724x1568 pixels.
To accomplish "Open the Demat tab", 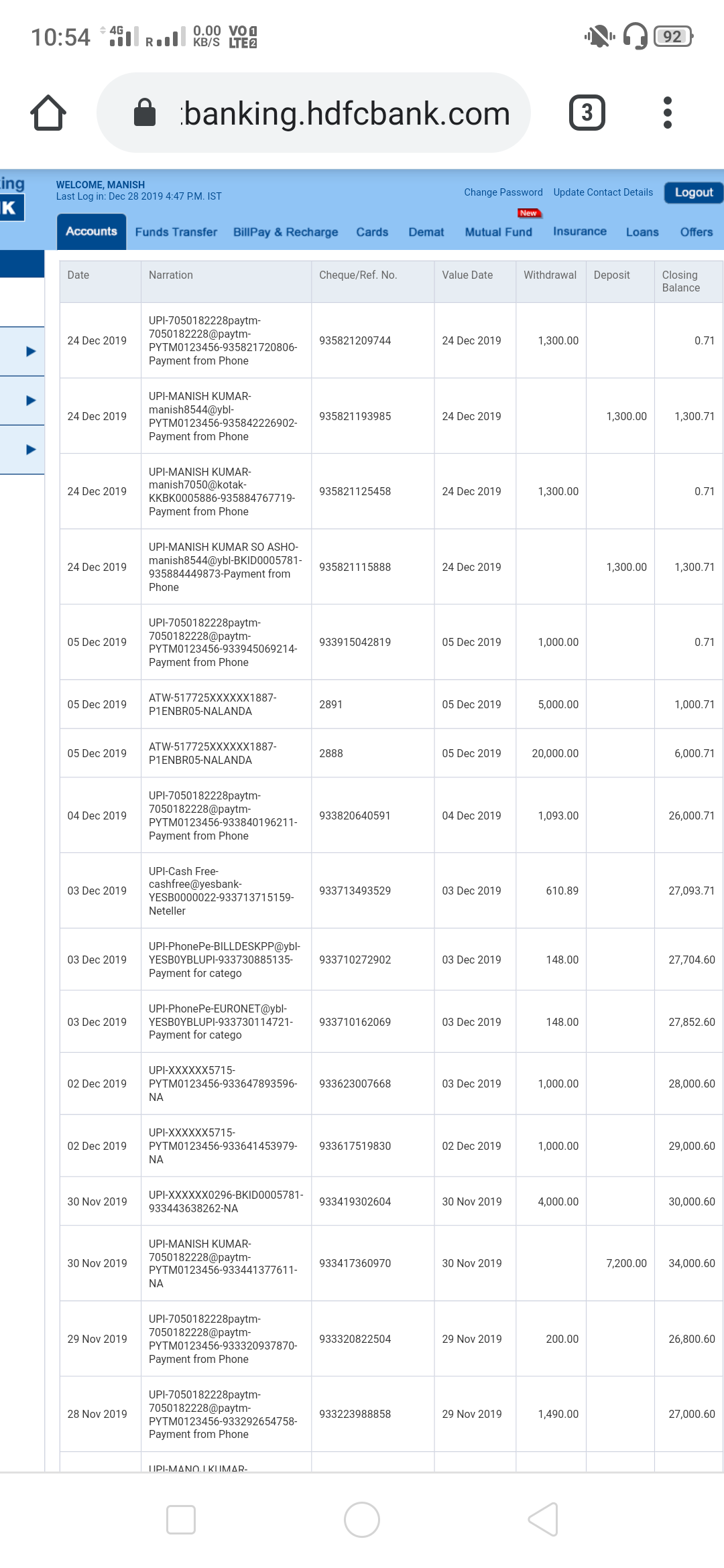I will [x=426, y=232].
